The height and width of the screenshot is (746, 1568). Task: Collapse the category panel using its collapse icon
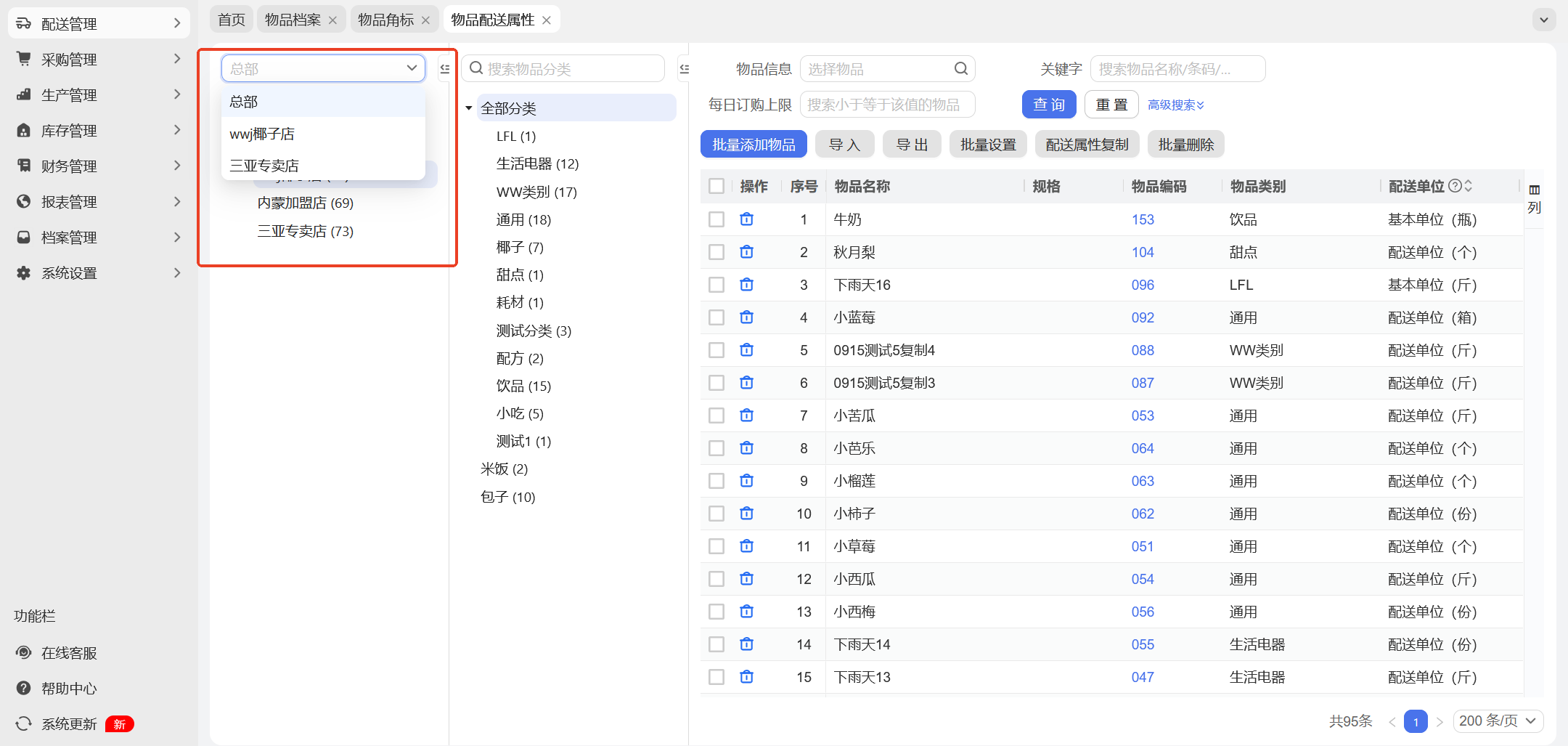(684, 69)
